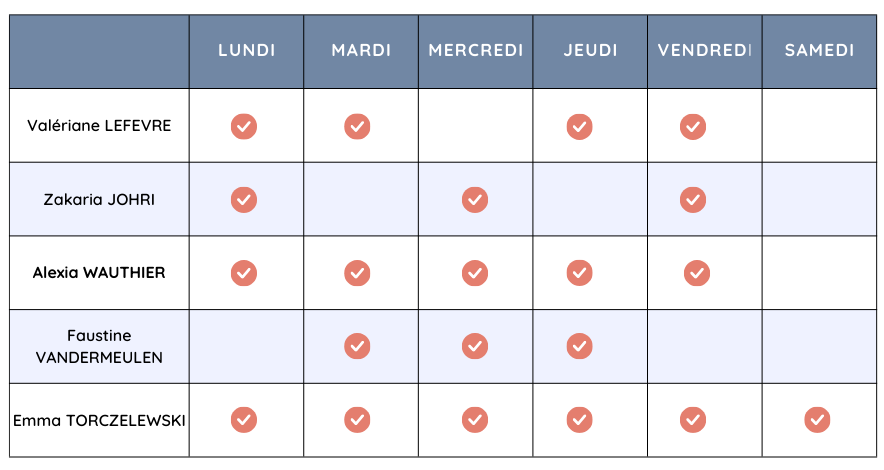
Task: Click Emma TORCZELEWSKI's Samedi checkmark
Action: click(x=817, y=420)
